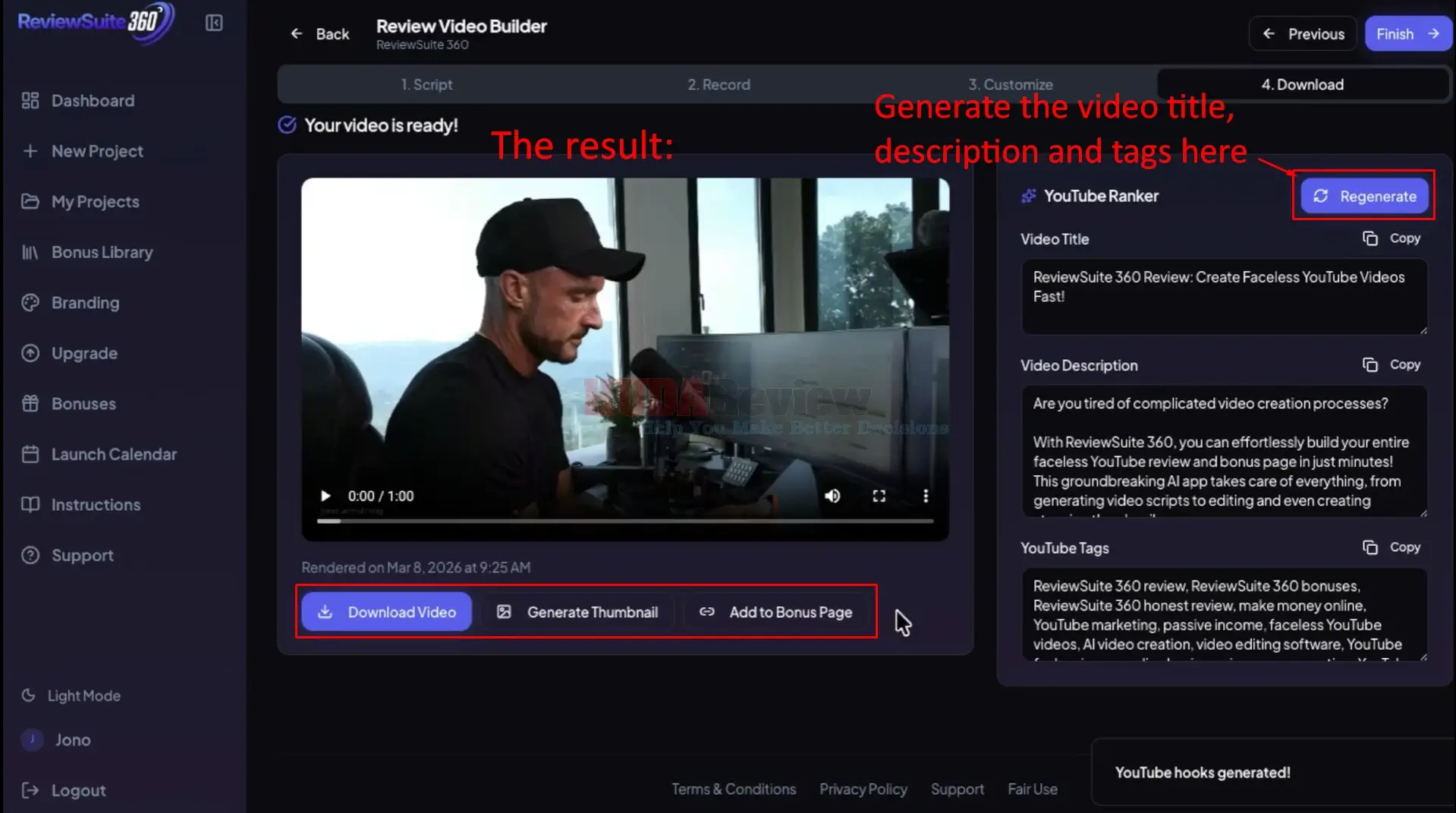Regenerate the YouTube Ranker content

tap(1363, 196)
